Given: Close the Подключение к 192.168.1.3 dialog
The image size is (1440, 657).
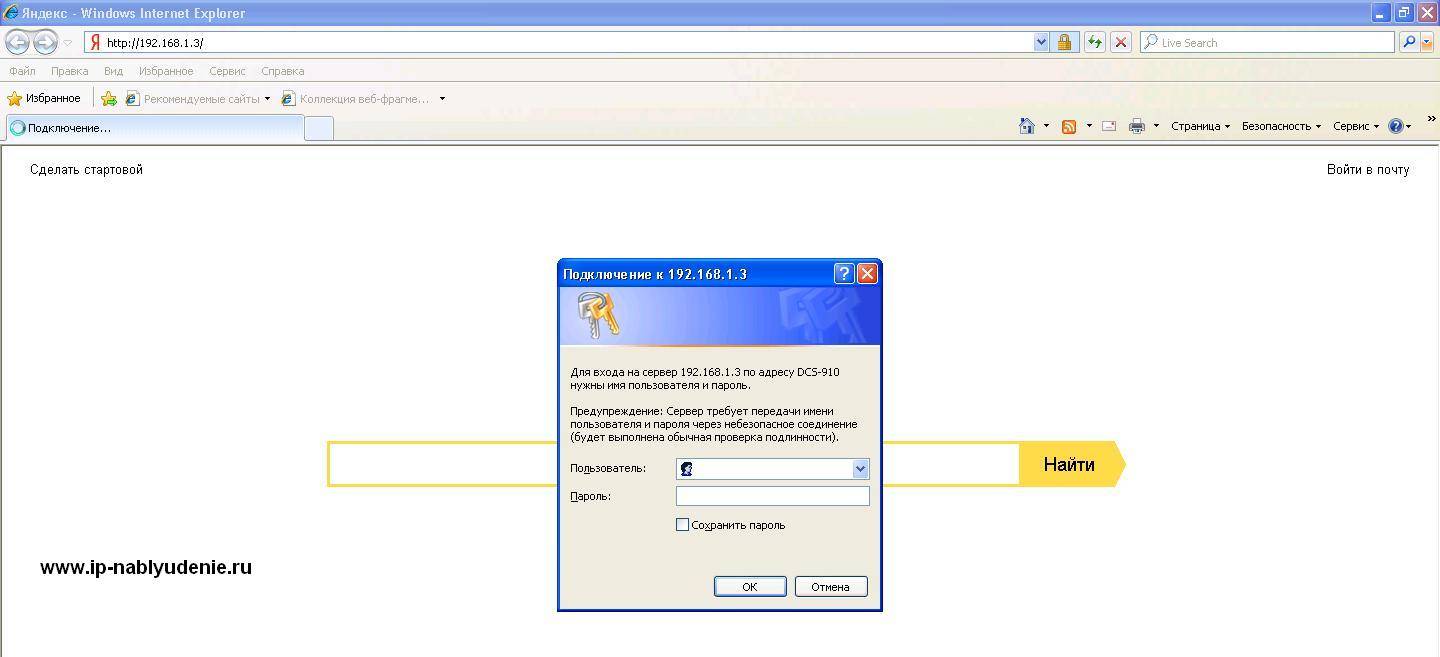Looking at the screenshot, I should tap(867, 273).
